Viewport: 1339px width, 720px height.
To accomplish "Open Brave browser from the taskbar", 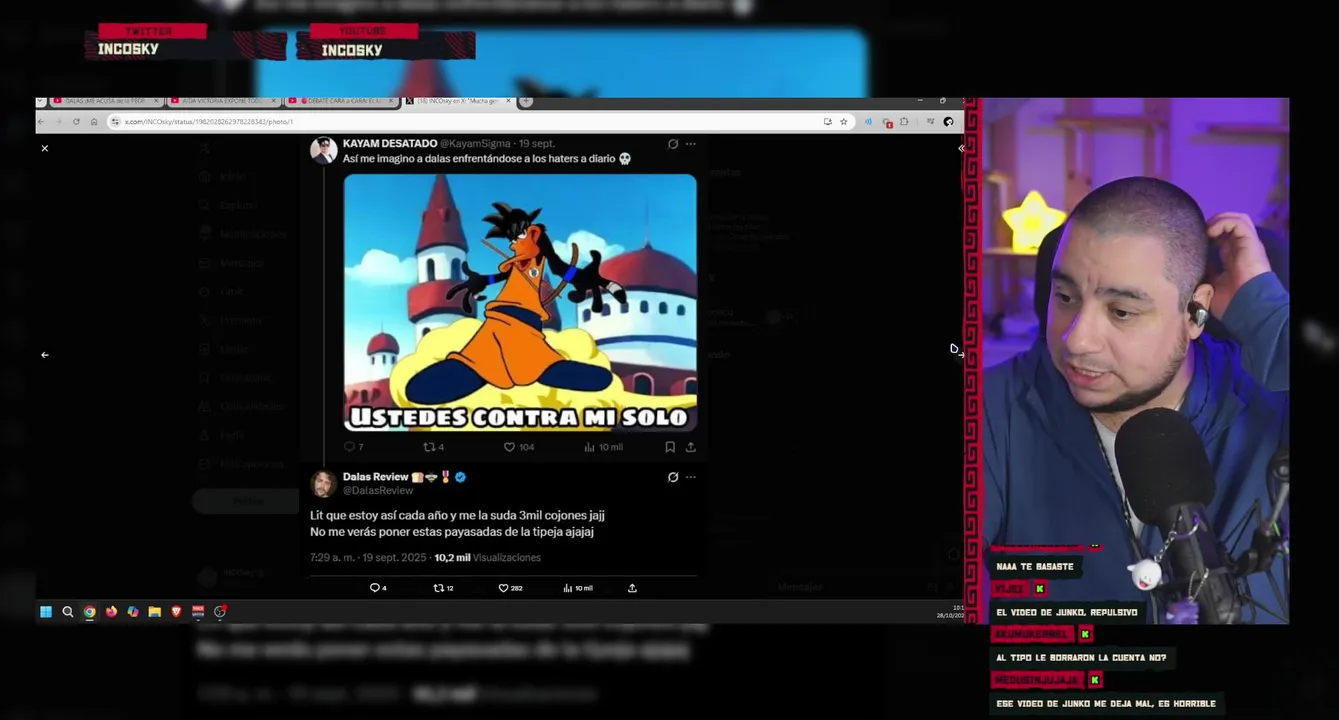I will click(176, 612).
